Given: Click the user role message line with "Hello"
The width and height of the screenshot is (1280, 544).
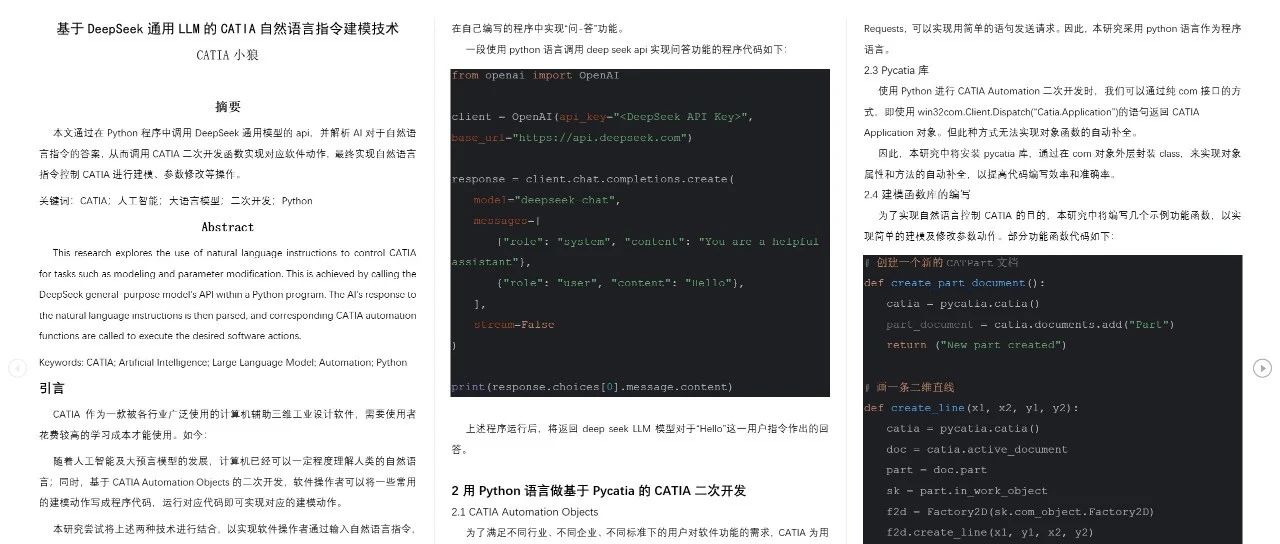Looking at the screenshot, I should tap(621, 283).
